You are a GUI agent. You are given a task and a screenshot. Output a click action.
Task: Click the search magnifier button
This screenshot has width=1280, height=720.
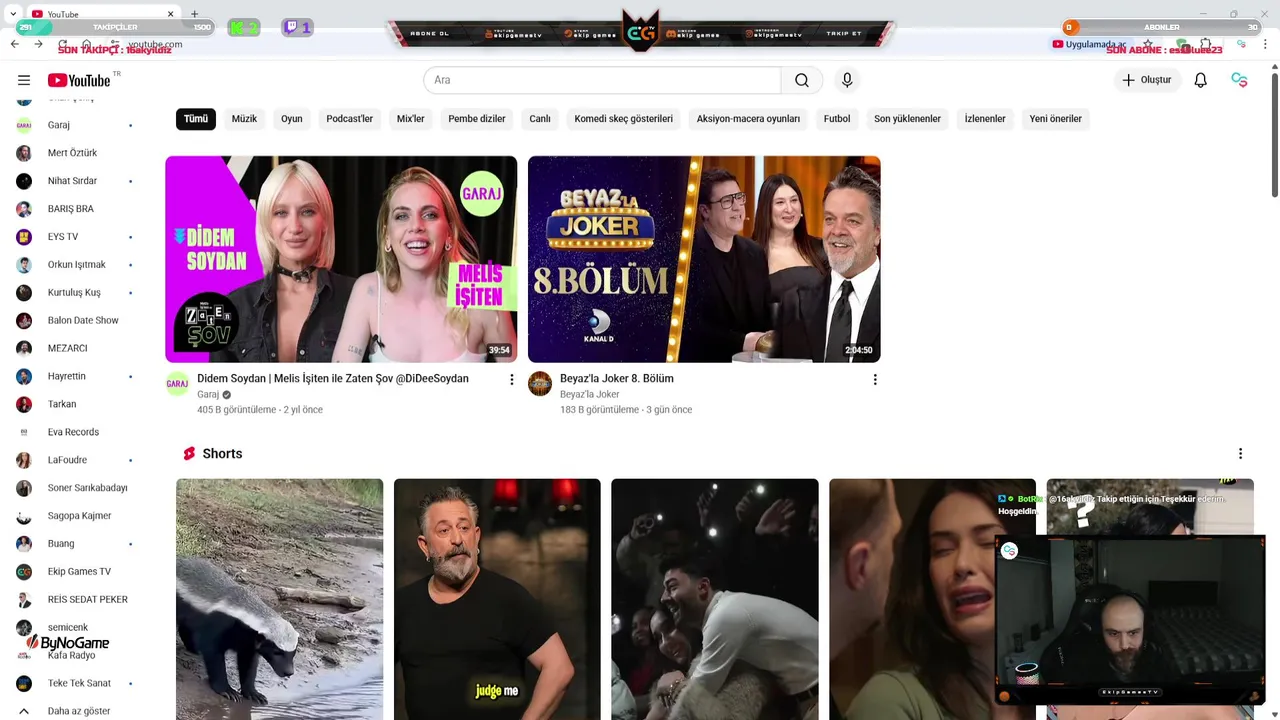point(802,80)
